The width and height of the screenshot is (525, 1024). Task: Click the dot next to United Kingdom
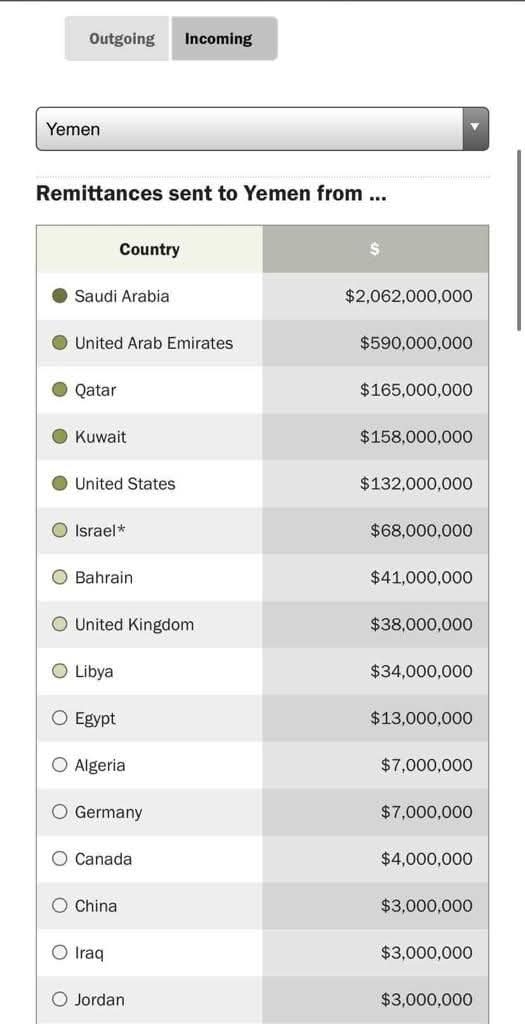59,624
